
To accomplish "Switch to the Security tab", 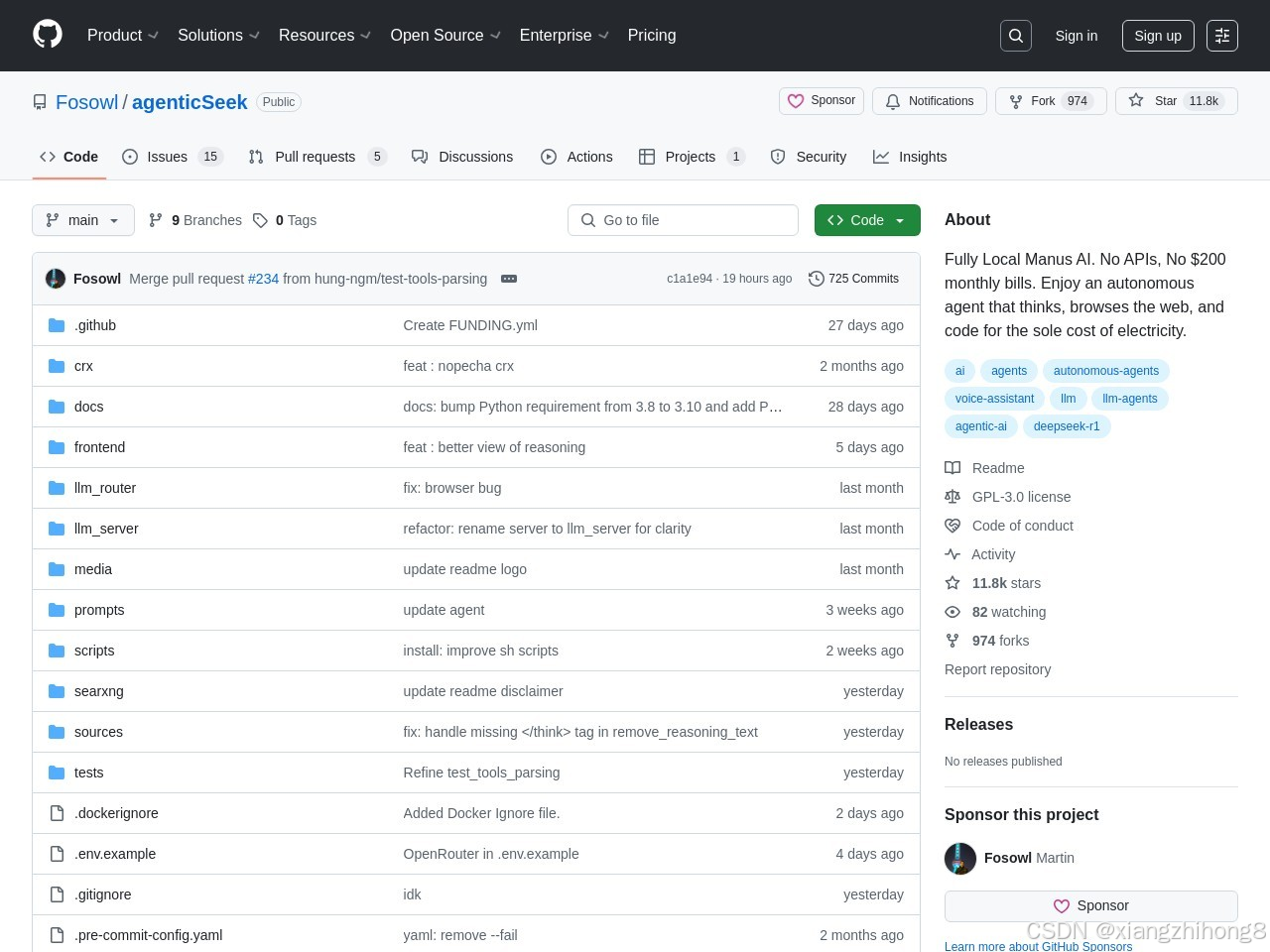I will (x=809, y=157).
